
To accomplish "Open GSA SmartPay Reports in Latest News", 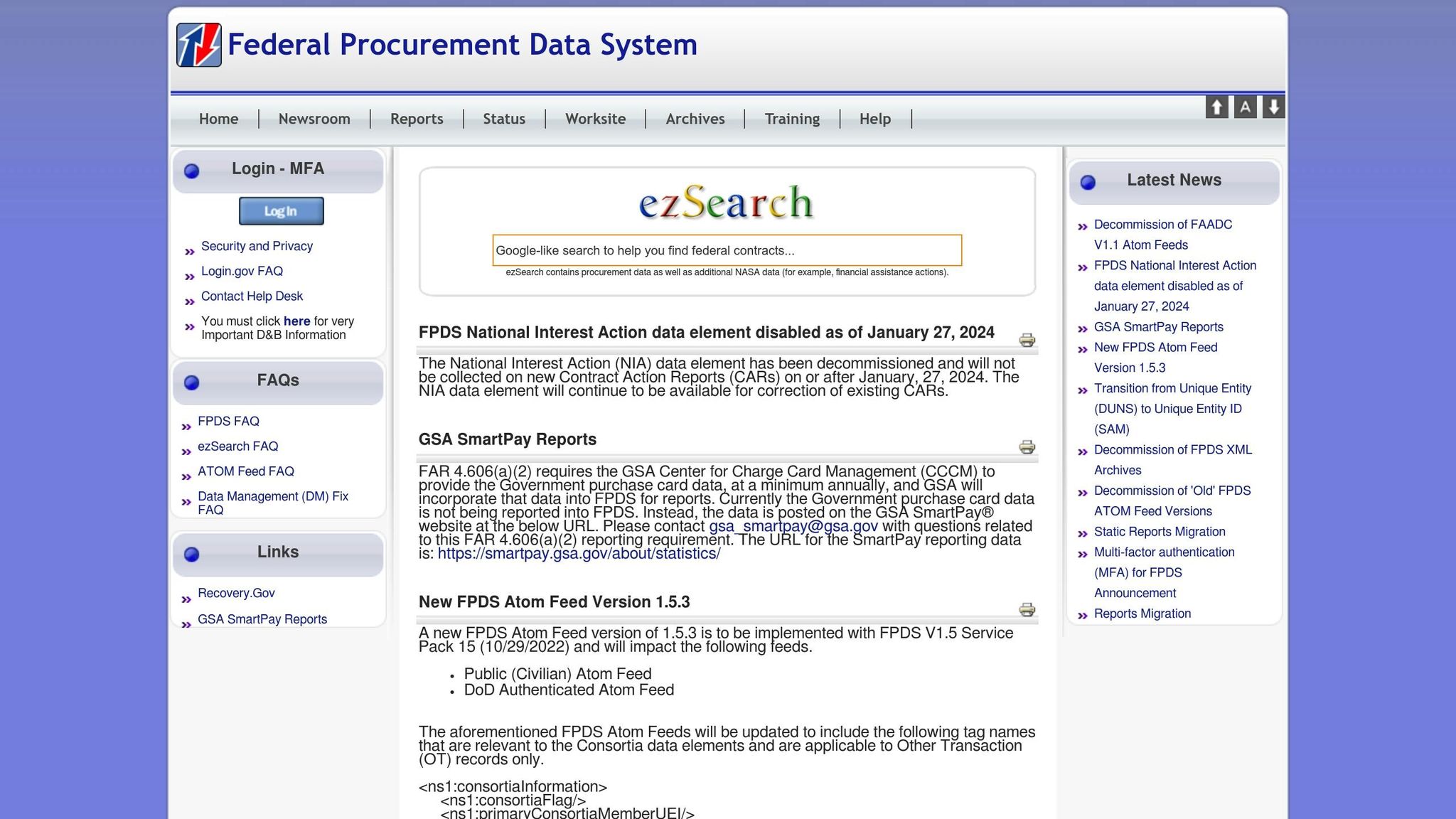I will [x=1159, y=327].
